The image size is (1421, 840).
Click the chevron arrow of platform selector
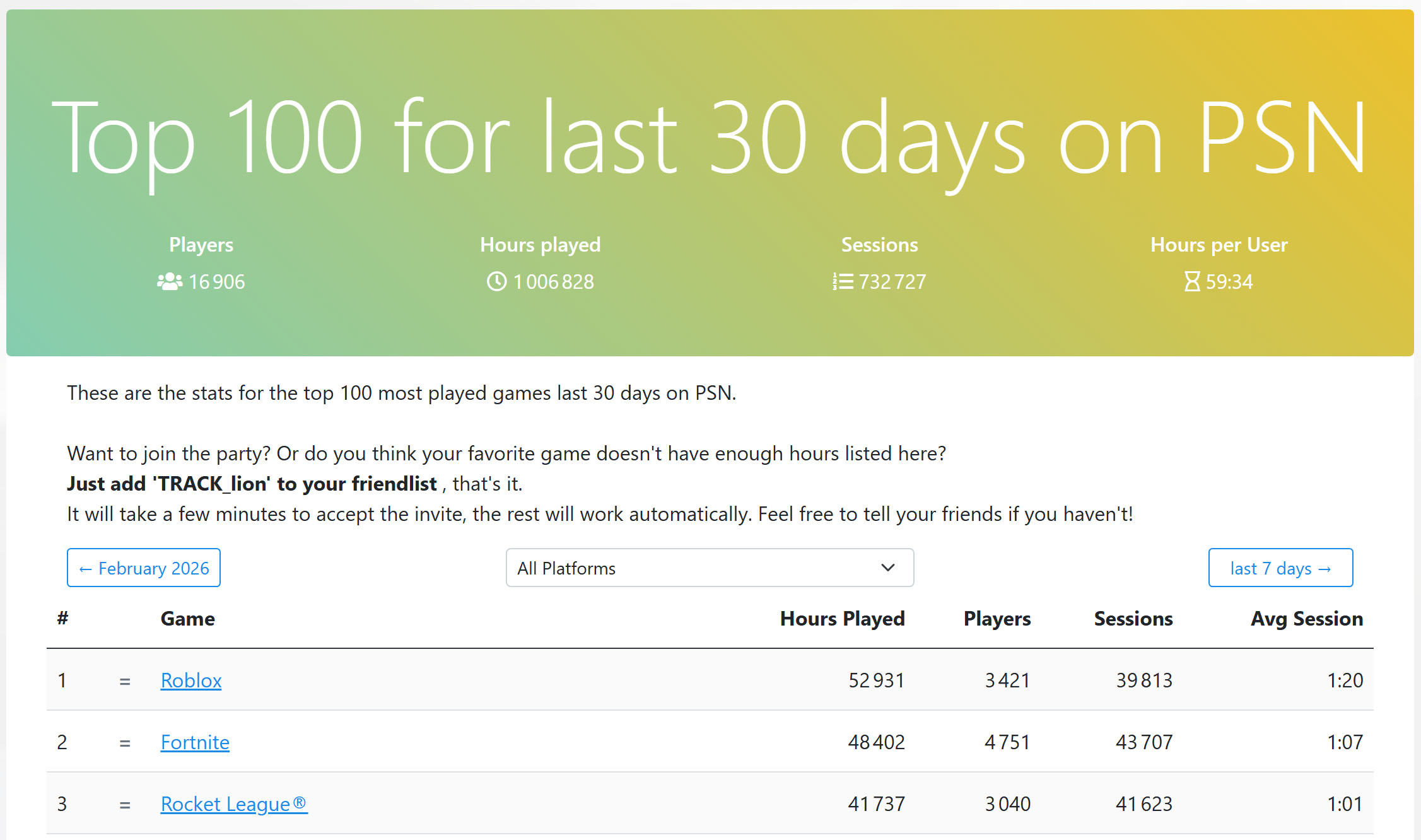888,568
